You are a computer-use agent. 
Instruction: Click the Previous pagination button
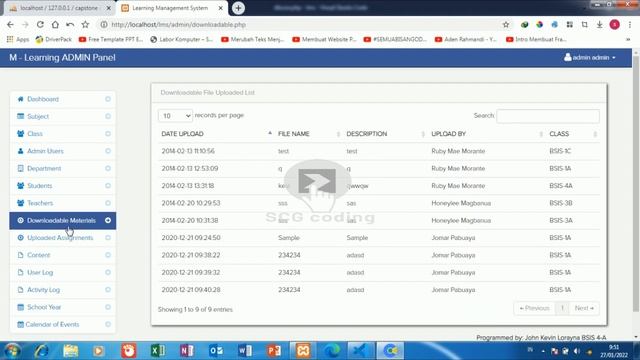[x=534, y=308]
